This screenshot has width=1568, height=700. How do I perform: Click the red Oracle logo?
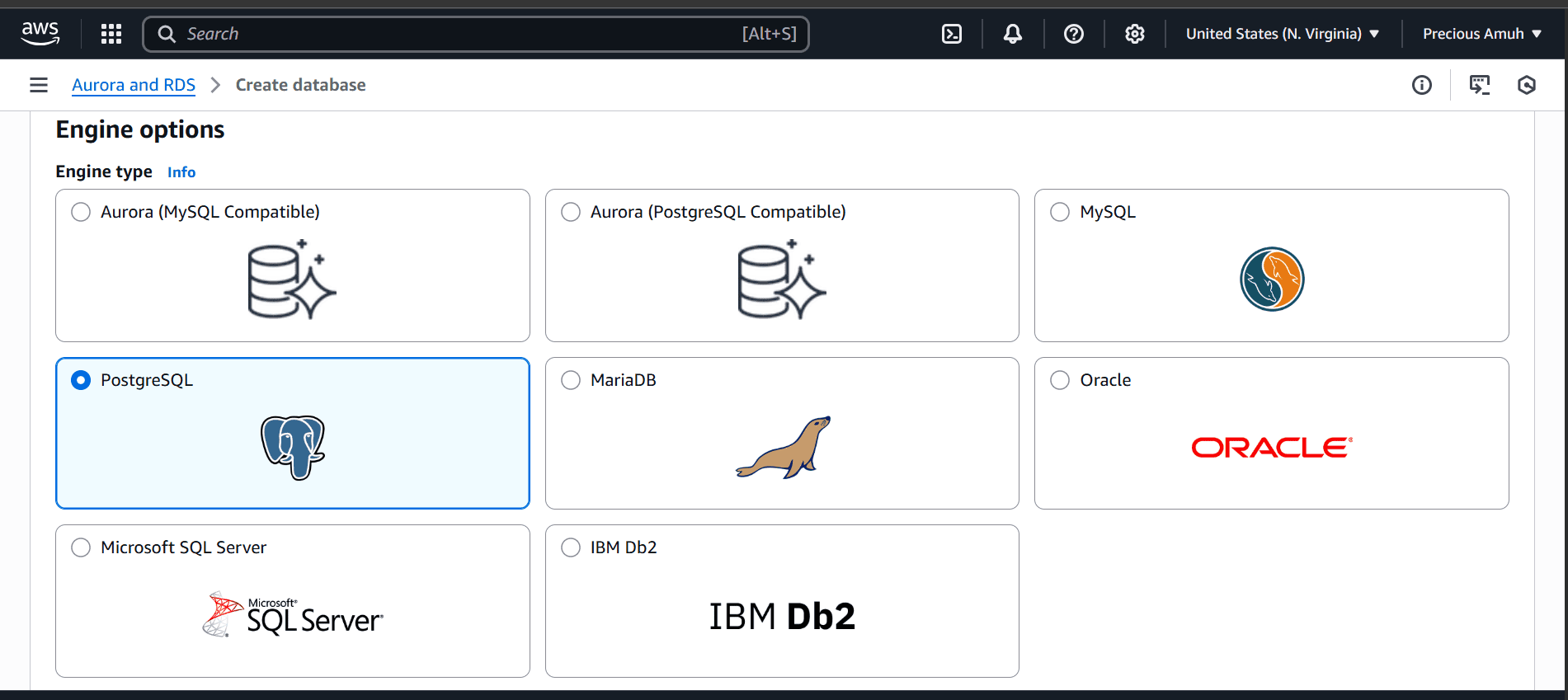point(1272,448)
